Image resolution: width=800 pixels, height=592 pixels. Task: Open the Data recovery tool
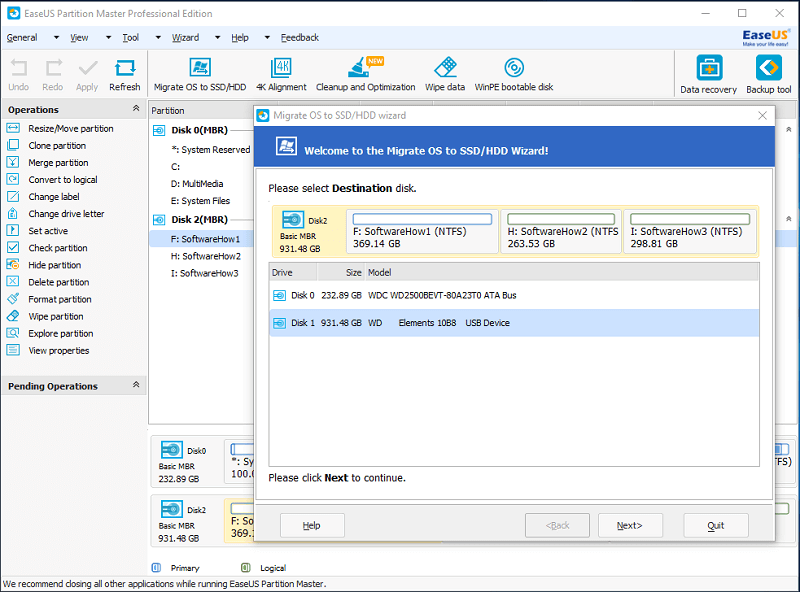click(x=709, y=75)
